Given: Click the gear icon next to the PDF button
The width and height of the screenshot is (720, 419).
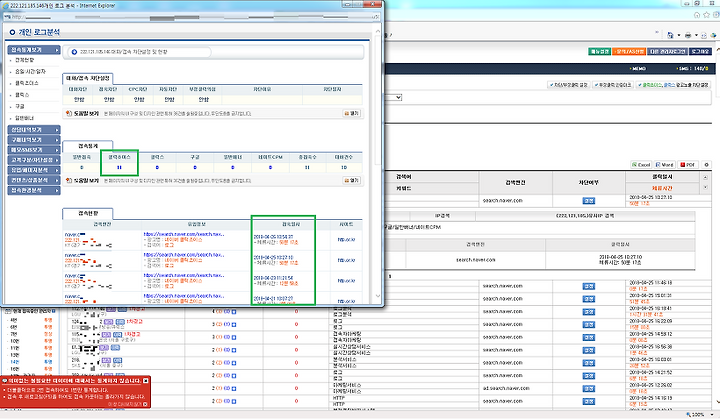Looking at the screenshot, I should click(707, 164).
